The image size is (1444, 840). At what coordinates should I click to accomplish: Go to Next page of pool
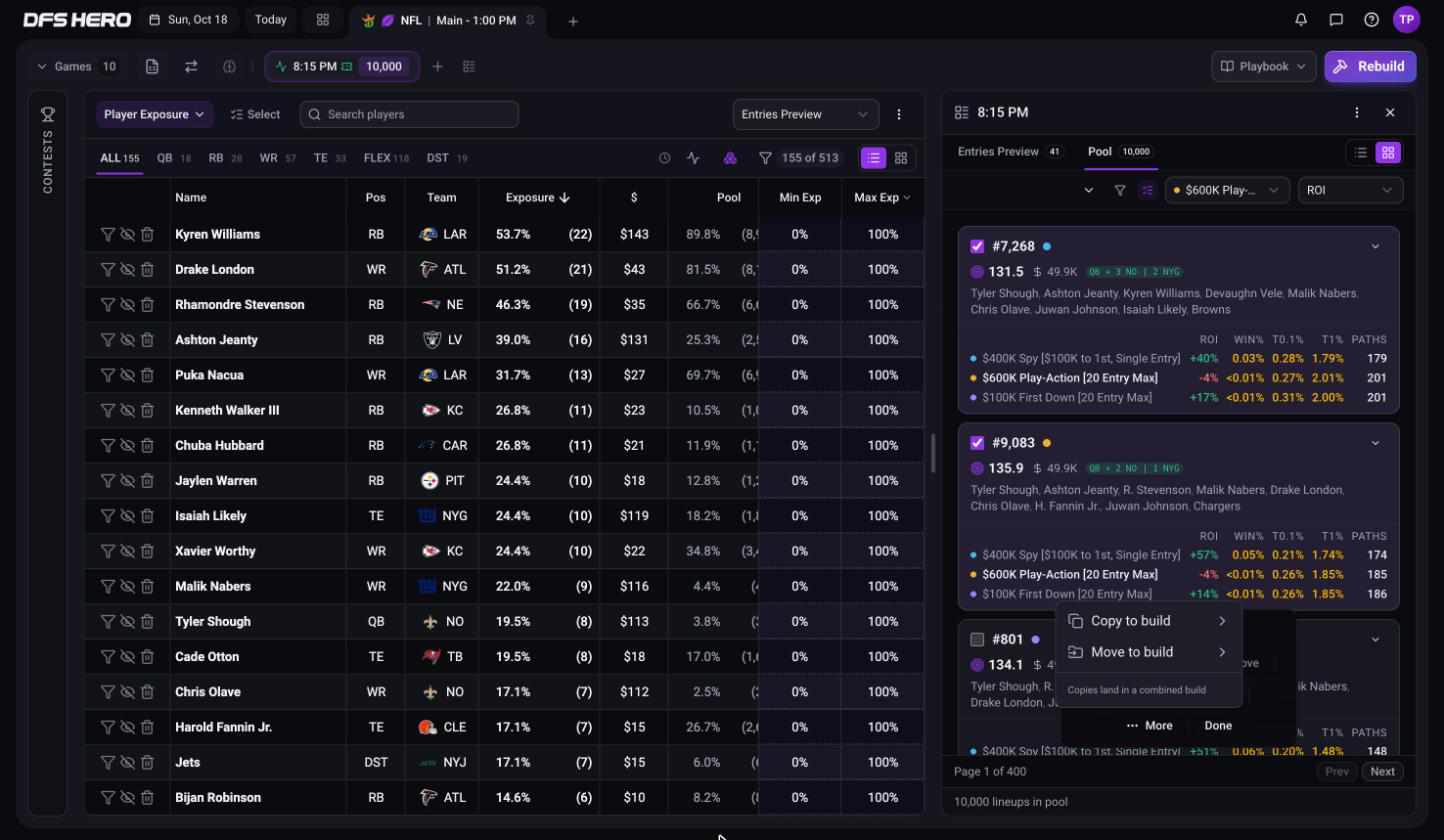[x=1383, y=771]
